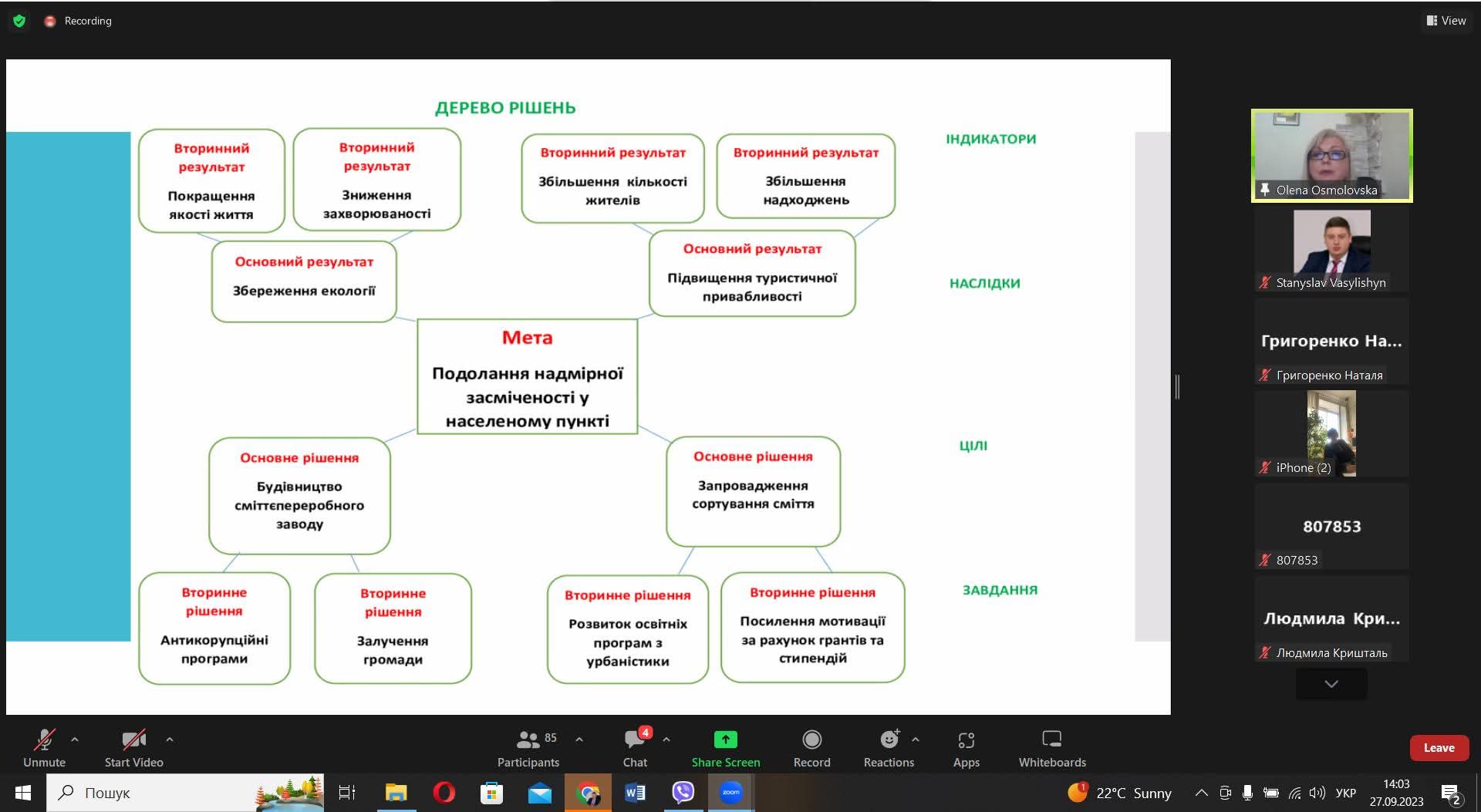Expand participants options arrow
Screen dimensions: 1481x812
click(x=579, y=740)
